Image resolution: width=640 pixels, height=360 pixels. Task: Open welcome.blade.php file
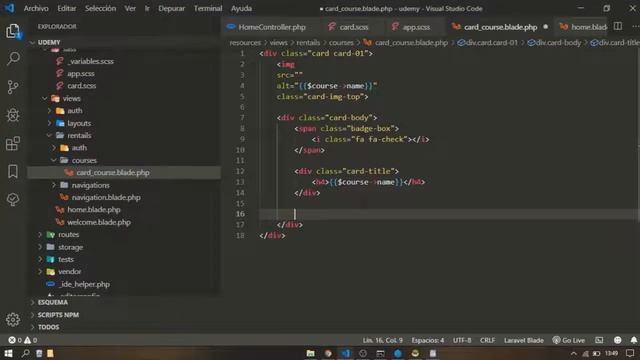pyautogui.click(x=99, y=222)
